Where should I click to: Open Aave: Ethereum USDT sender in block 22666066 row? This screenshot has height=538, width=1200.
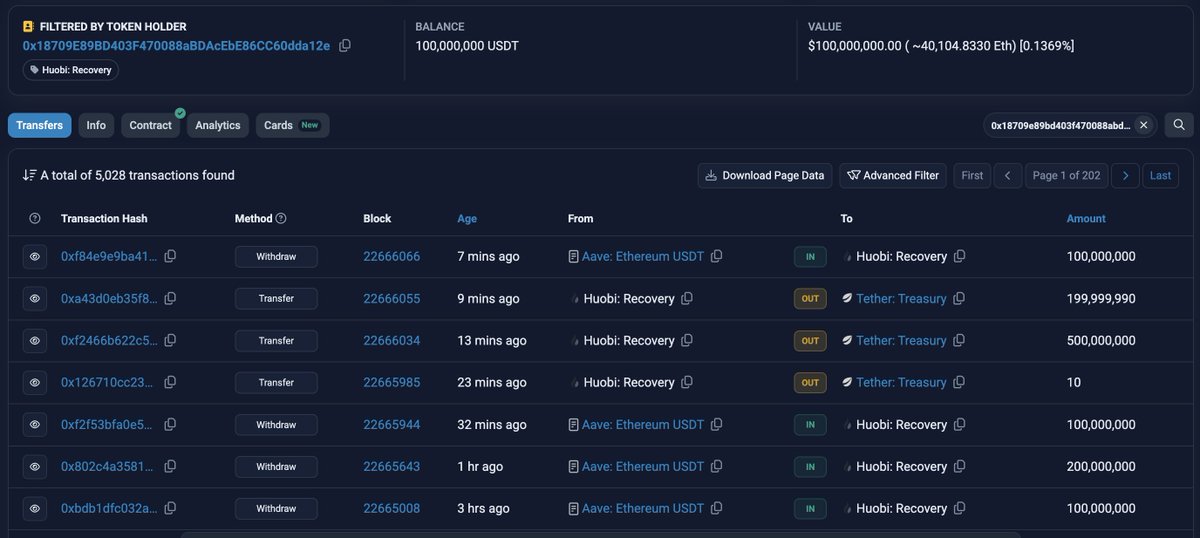(x=643, y=257)
